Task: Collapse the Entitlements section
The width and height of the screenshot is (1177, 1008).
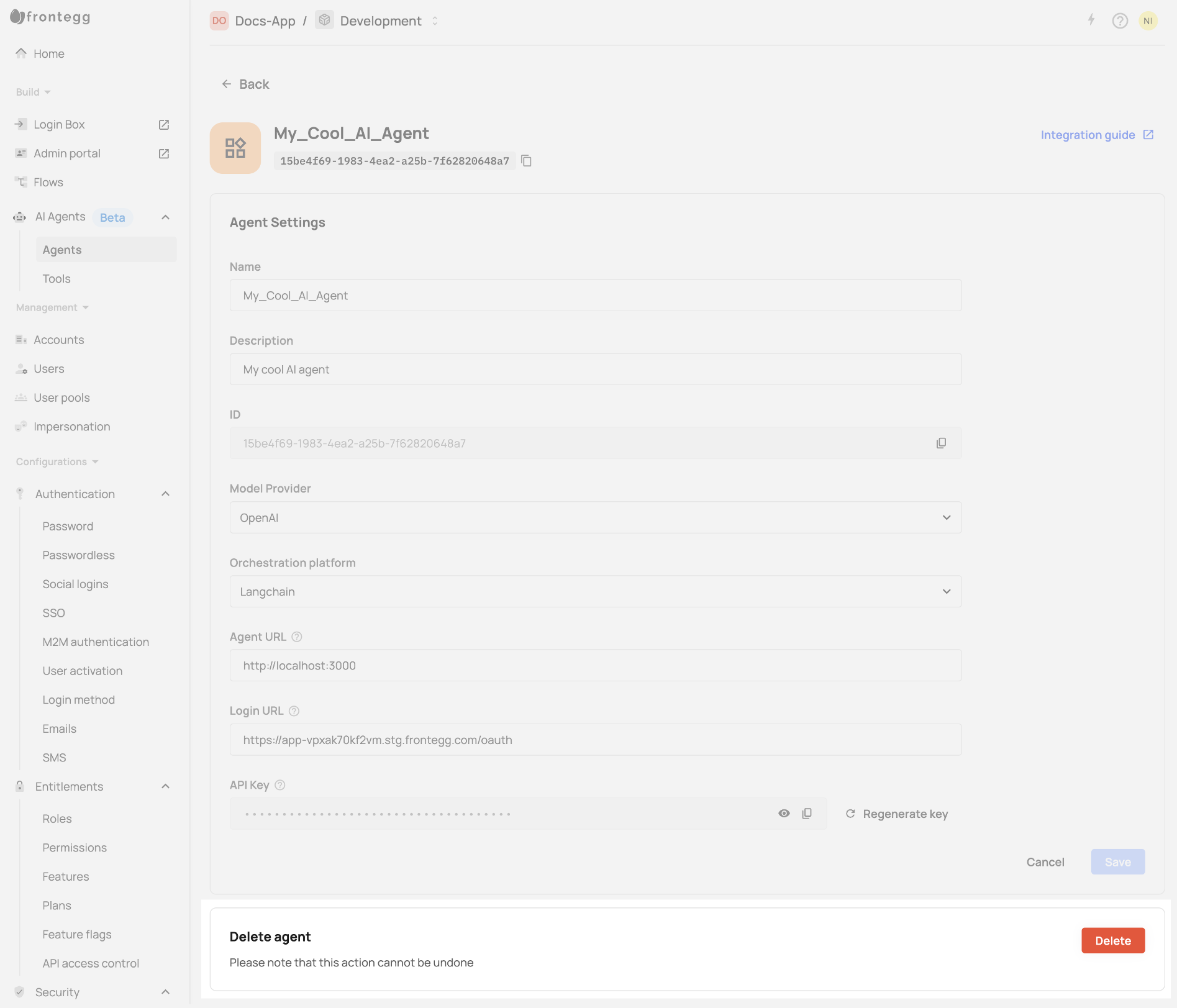Action: pos(166,786)
